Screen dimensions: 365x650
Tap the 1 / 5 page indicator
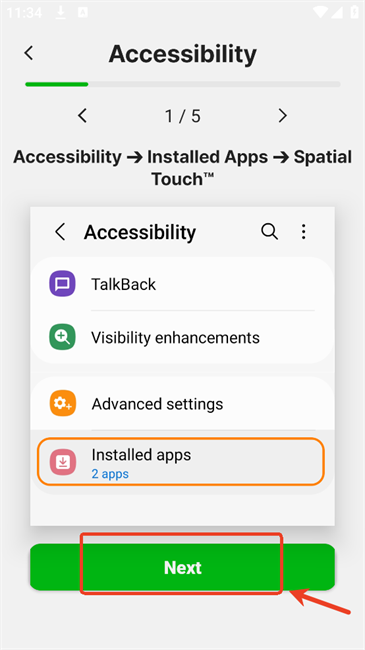pos(182,116)
